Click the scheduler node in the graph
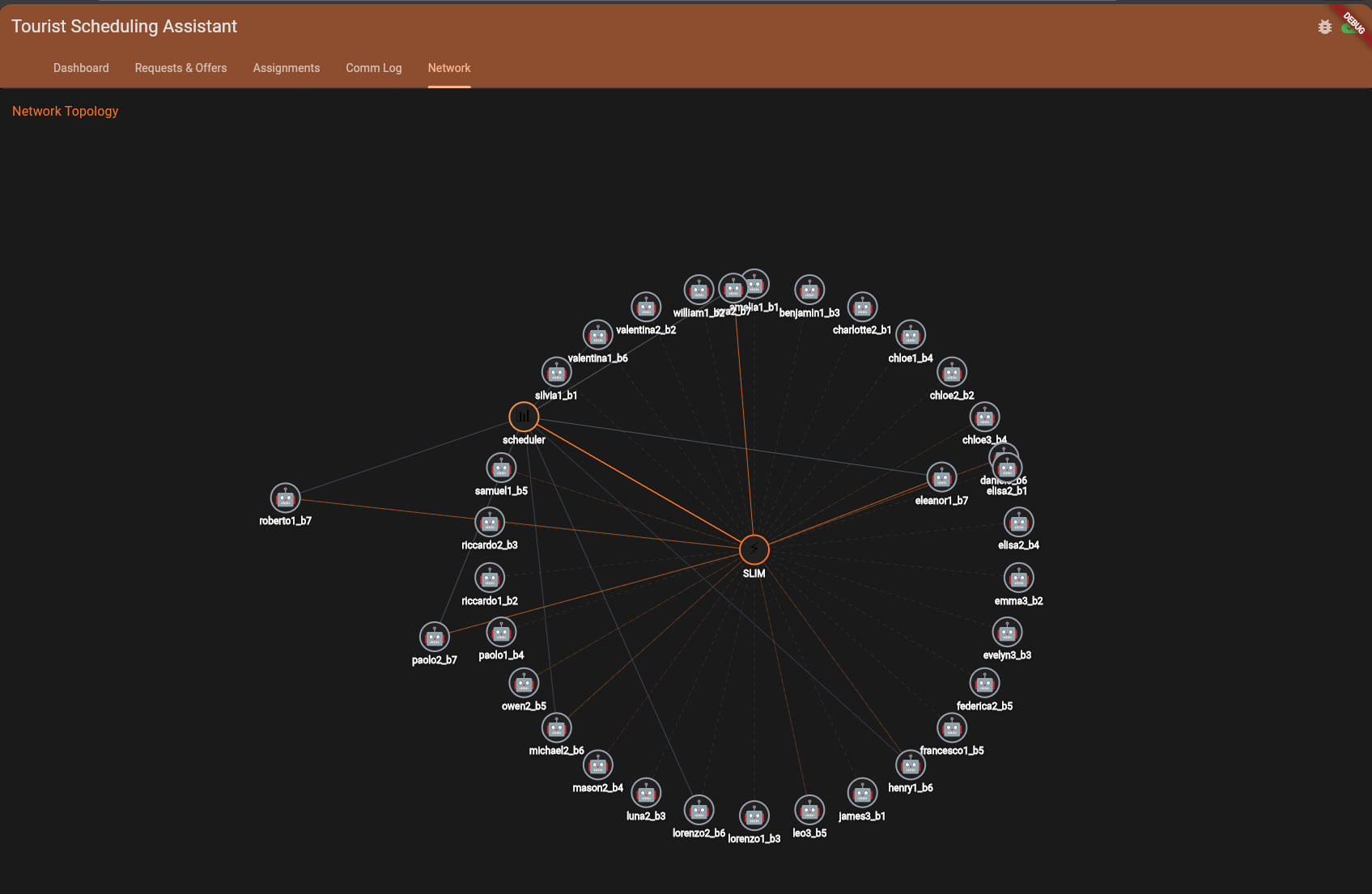1372x894 pixels. (x=524, y=417)
